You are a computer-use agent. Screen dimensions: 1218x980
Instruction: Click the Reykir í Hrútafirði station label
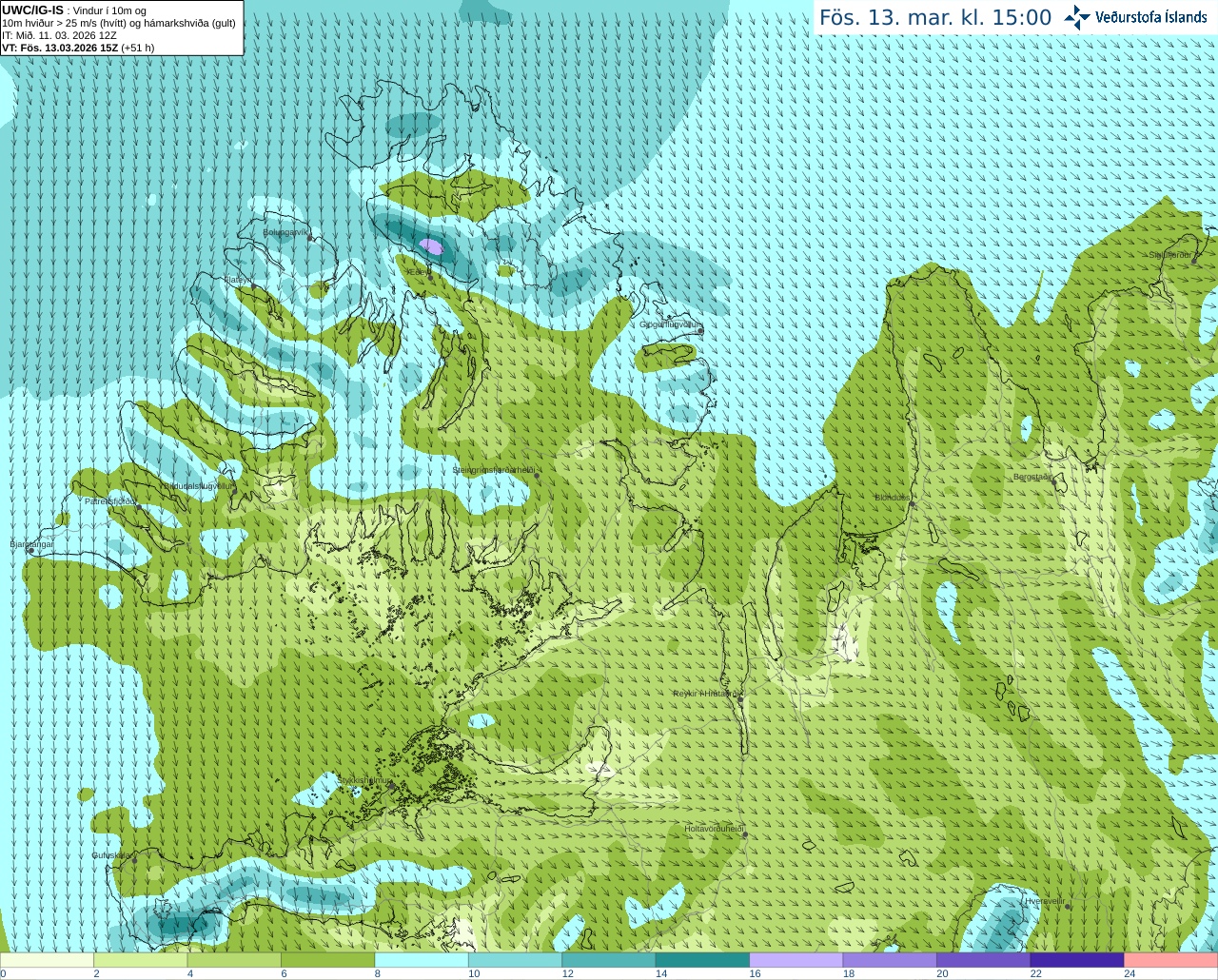coord(706,694)
